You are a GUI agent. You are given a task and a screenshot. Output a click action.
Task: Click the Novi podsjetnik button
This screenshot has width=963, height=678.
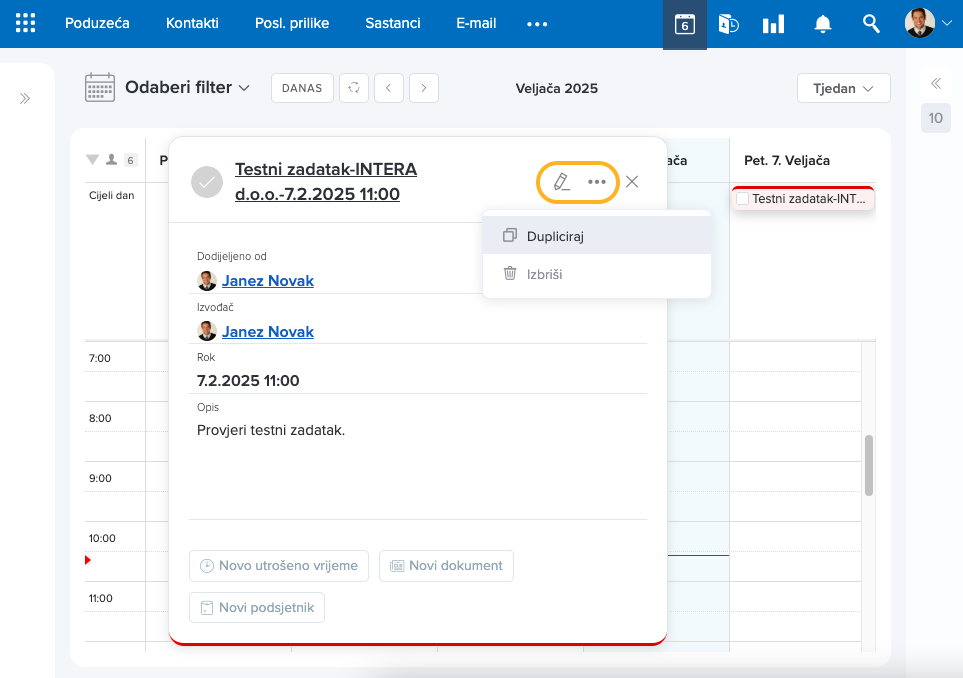257,607
